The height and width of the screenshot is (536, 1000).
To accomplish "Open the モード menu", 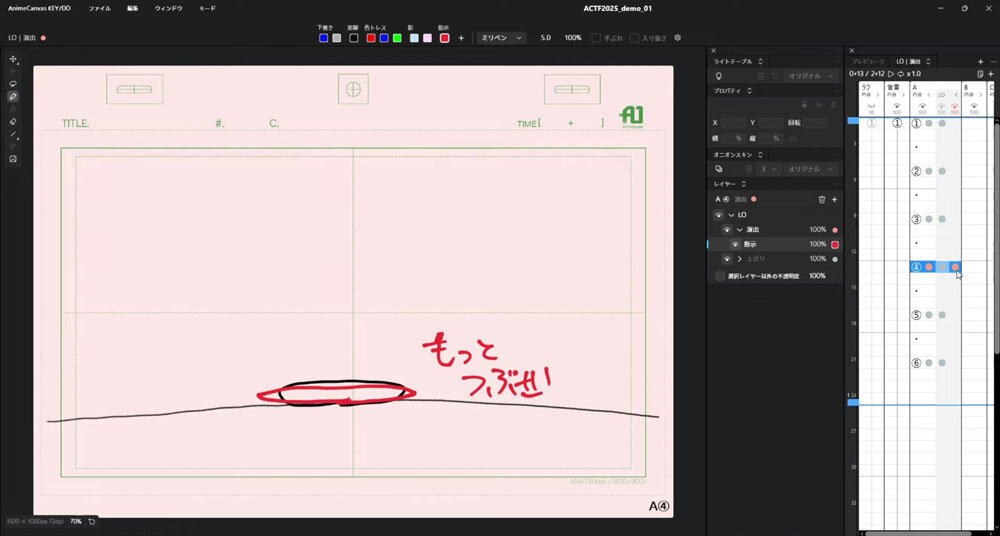I will coord(207,8).
